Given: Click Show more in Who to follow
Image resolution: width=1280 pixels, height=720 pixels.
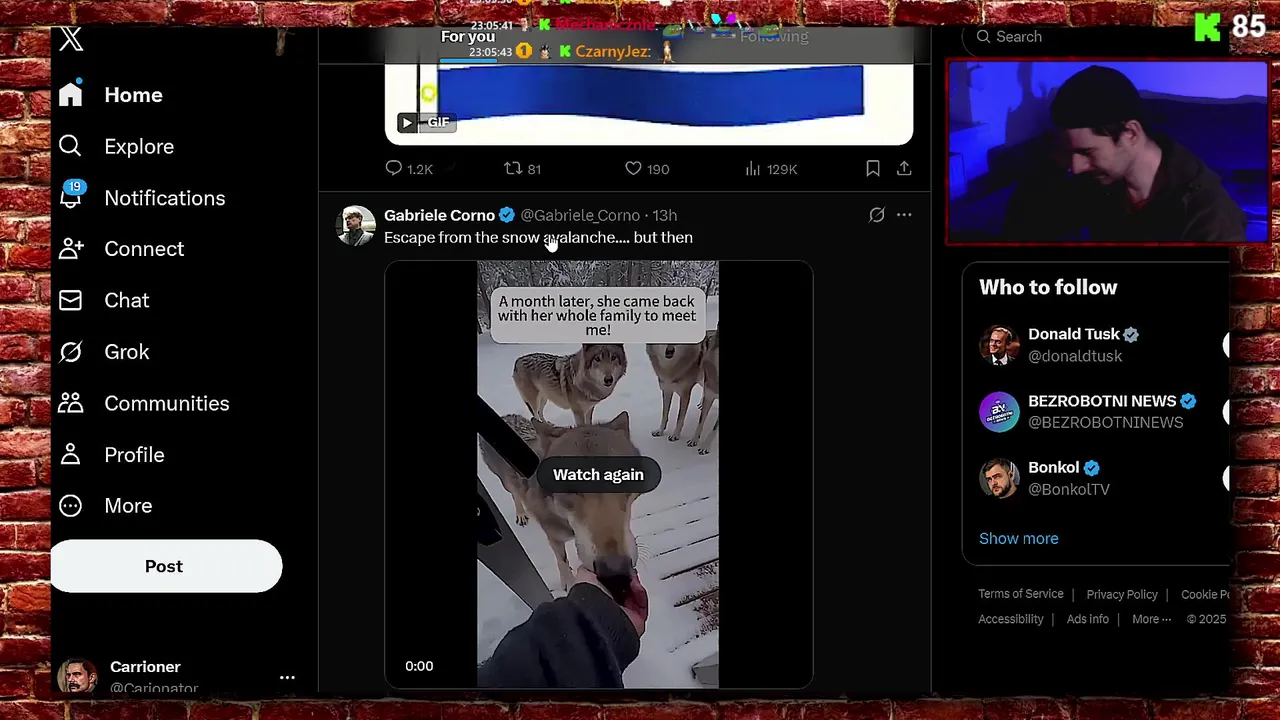Looking at the screenshot, I should point(1018,538).
